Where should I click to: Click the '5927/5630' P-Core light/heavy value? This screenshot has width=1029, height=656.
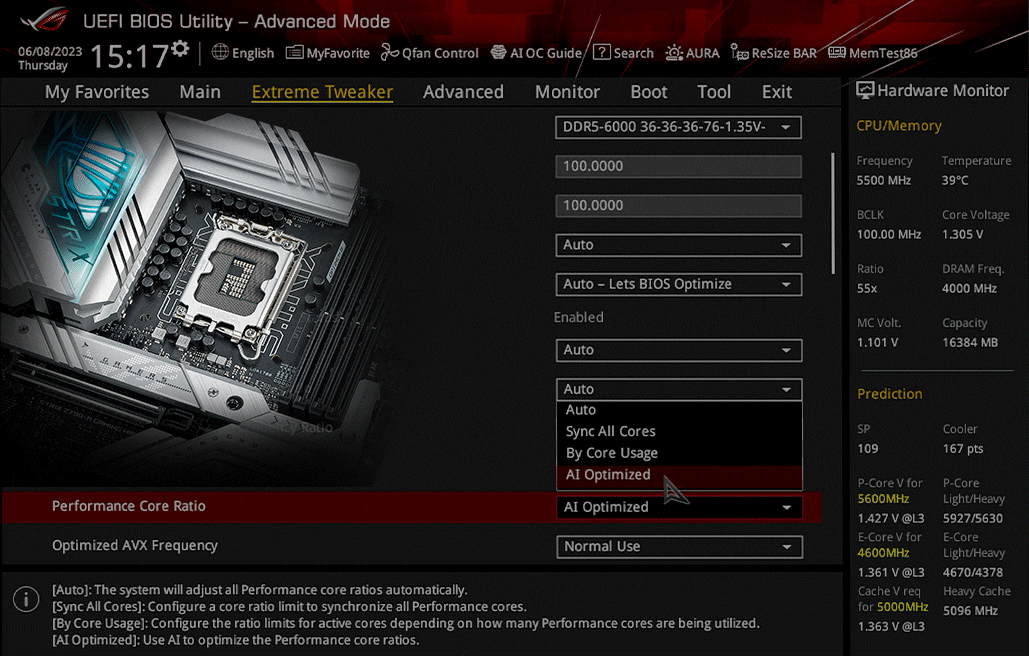point(973,518)
